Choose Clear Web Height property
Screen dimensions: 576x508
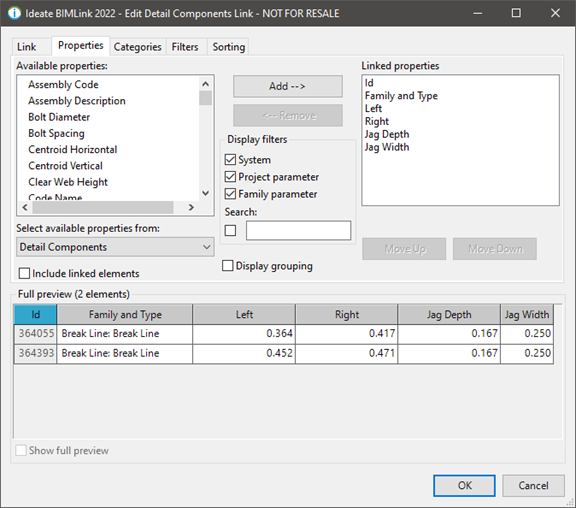pyautogui.click(x=68, y=182)
